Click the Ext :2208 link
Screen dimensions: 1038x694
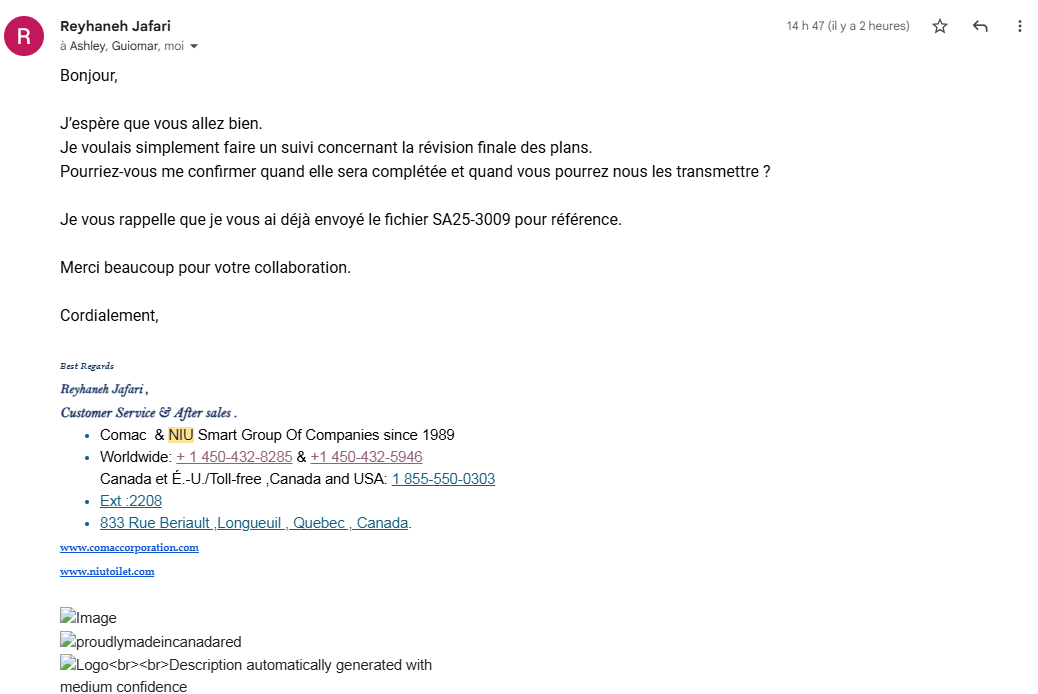(x=131, y=501)
